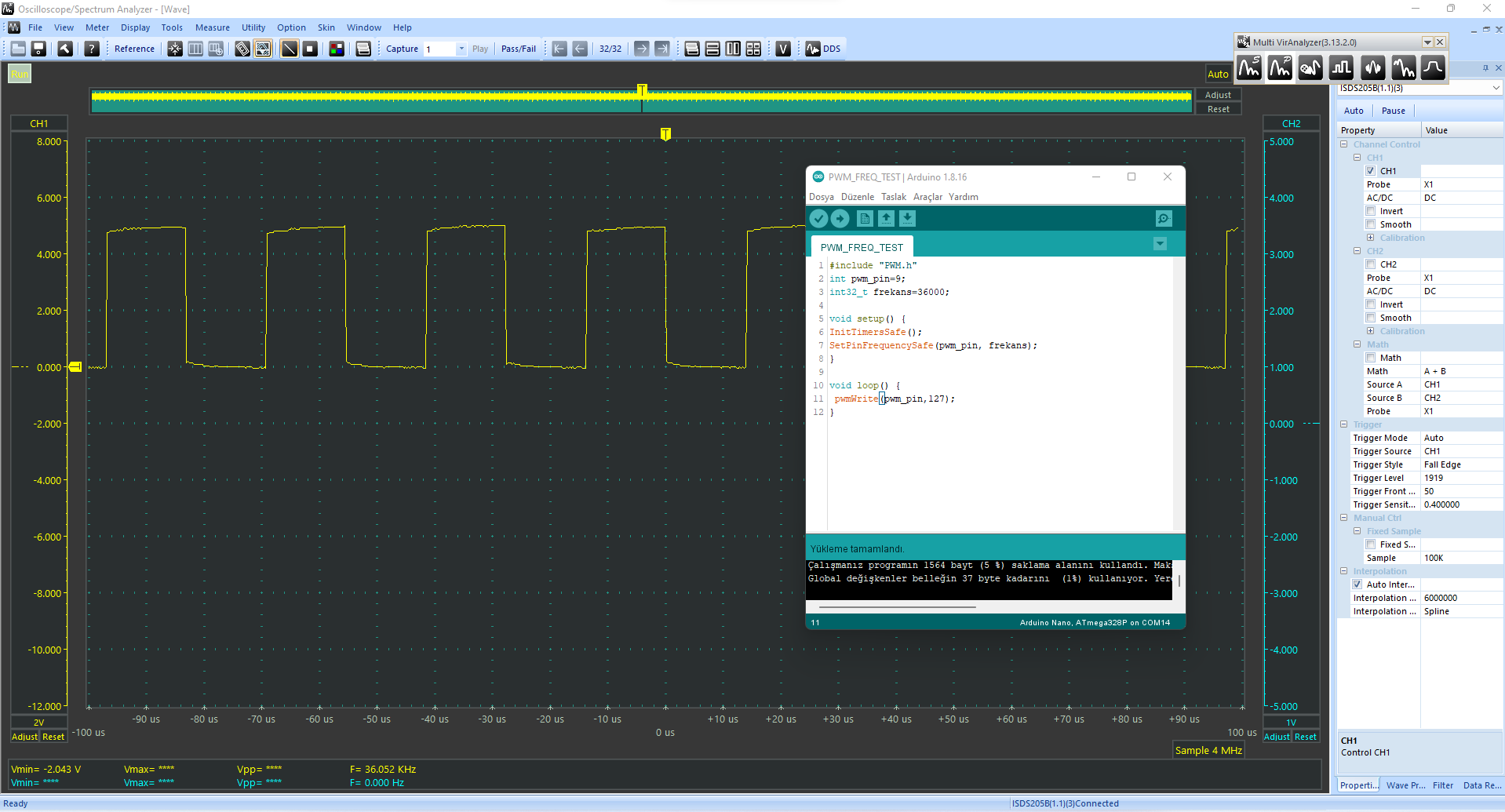Click the Arduino upload arrow button
The width and height of the screenshot is (1505, 812).
[840, 219]
